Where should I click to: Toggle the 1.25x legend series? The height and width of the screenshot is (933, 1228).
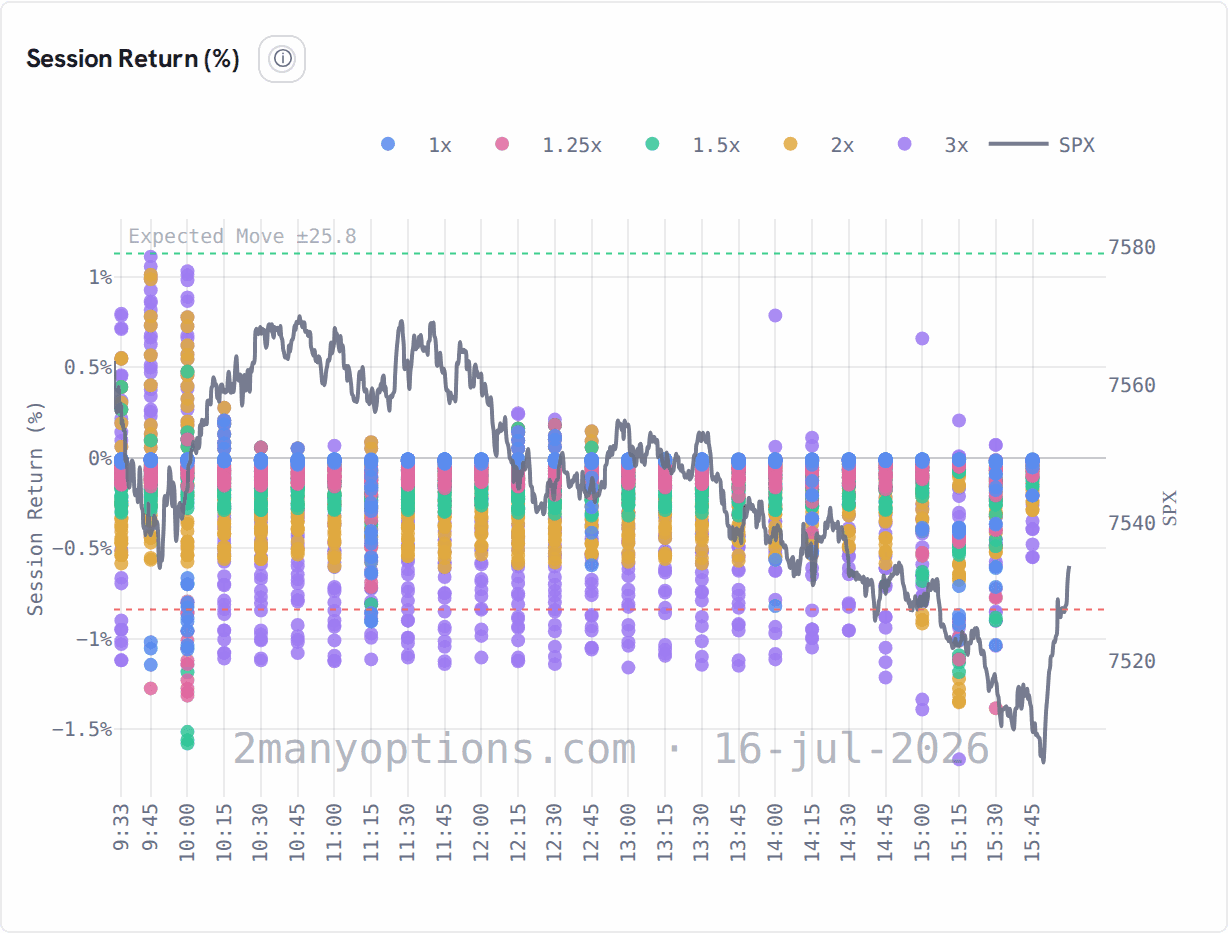coord(548,145)
